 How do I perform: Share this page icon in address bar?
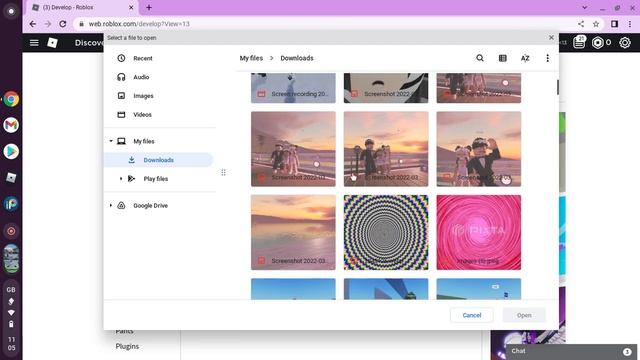point(581,24)
